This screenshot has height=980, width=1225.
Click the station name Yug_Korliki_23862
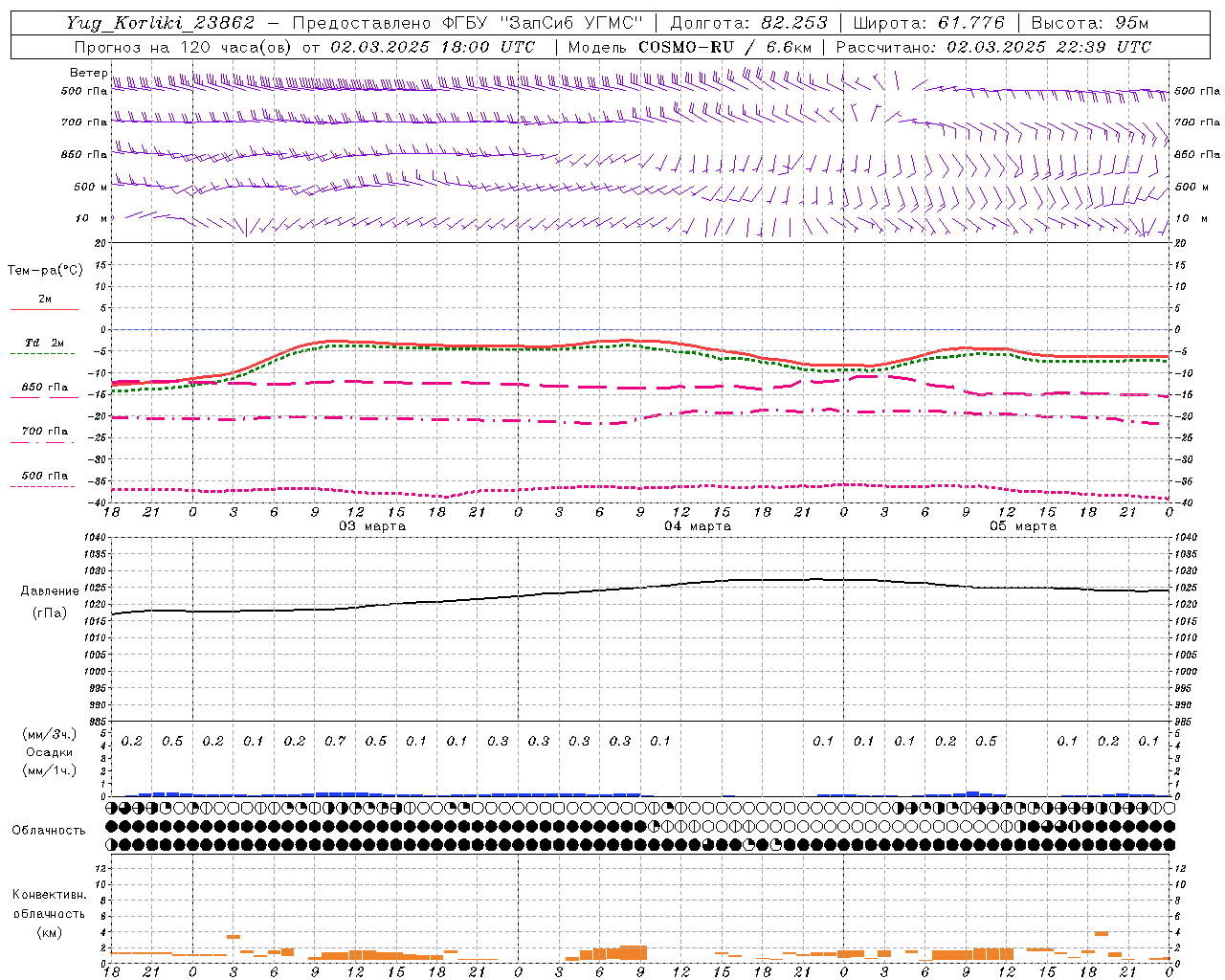160,23
